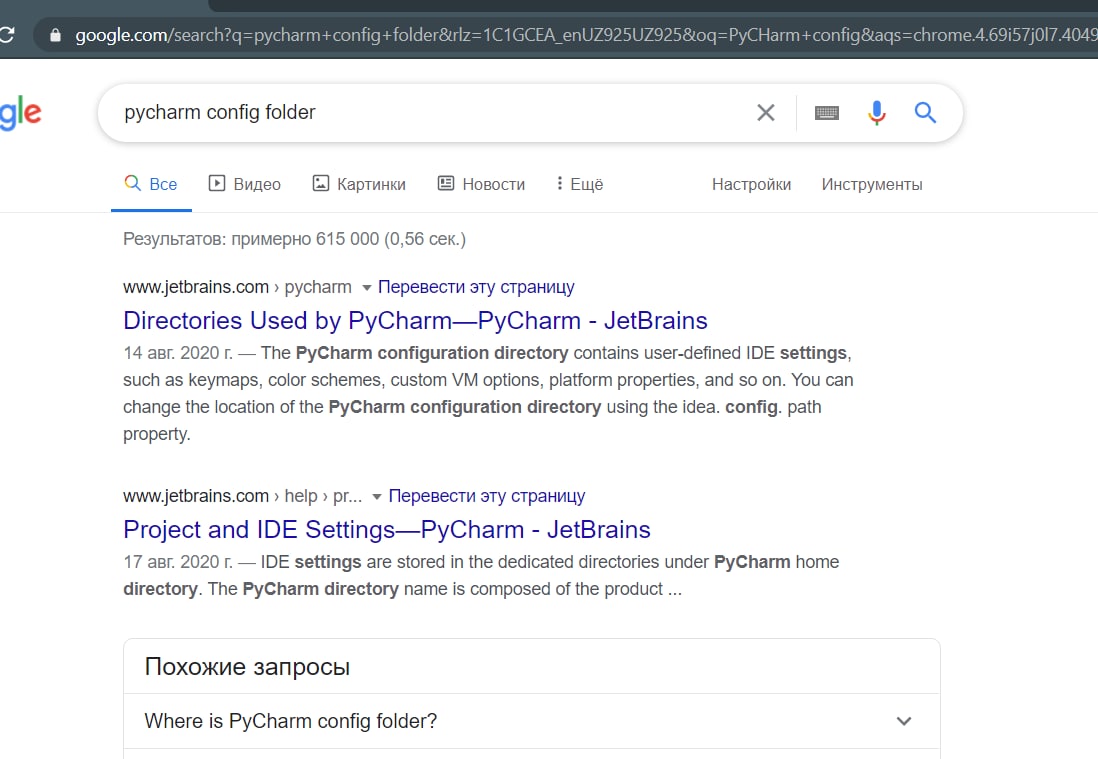Switch to the Картинки tab

pyautogui.click(x=359, y=184)
